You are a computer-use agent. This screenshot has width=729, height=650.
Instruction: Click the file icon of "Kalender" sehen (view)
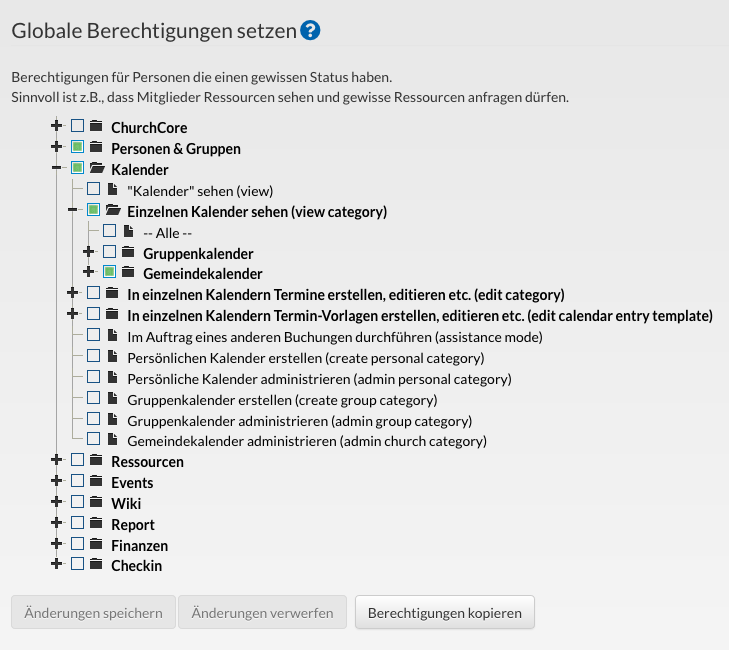coord(112,189)
